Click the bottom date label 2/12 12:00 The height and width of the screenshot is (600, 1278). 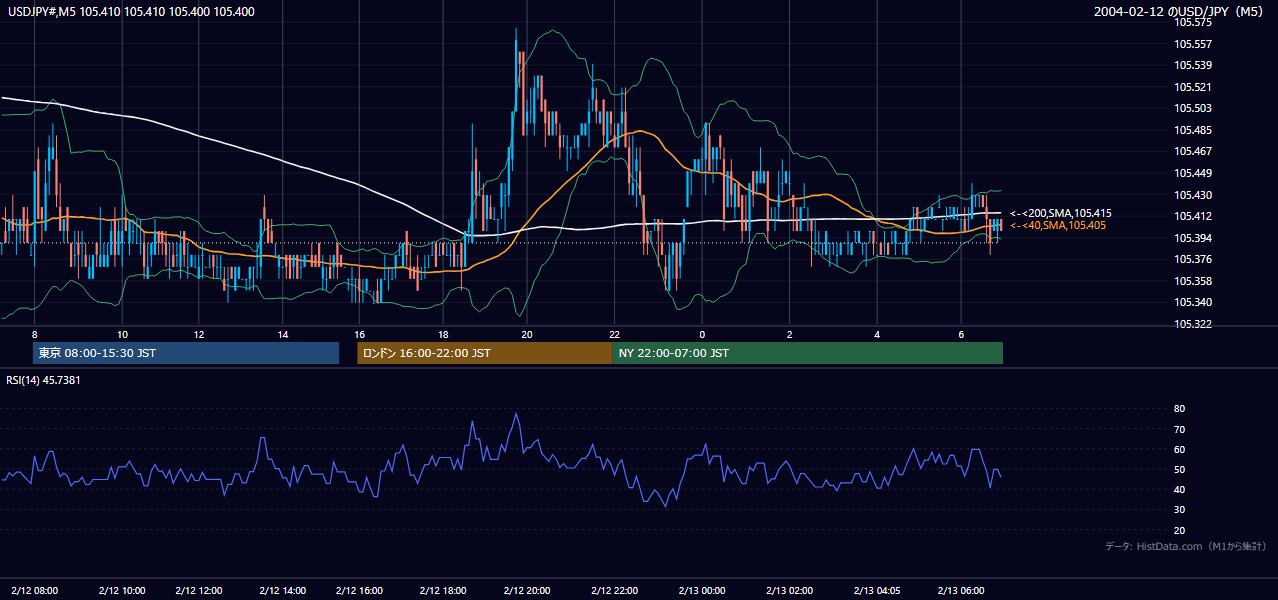coord(199,590)
